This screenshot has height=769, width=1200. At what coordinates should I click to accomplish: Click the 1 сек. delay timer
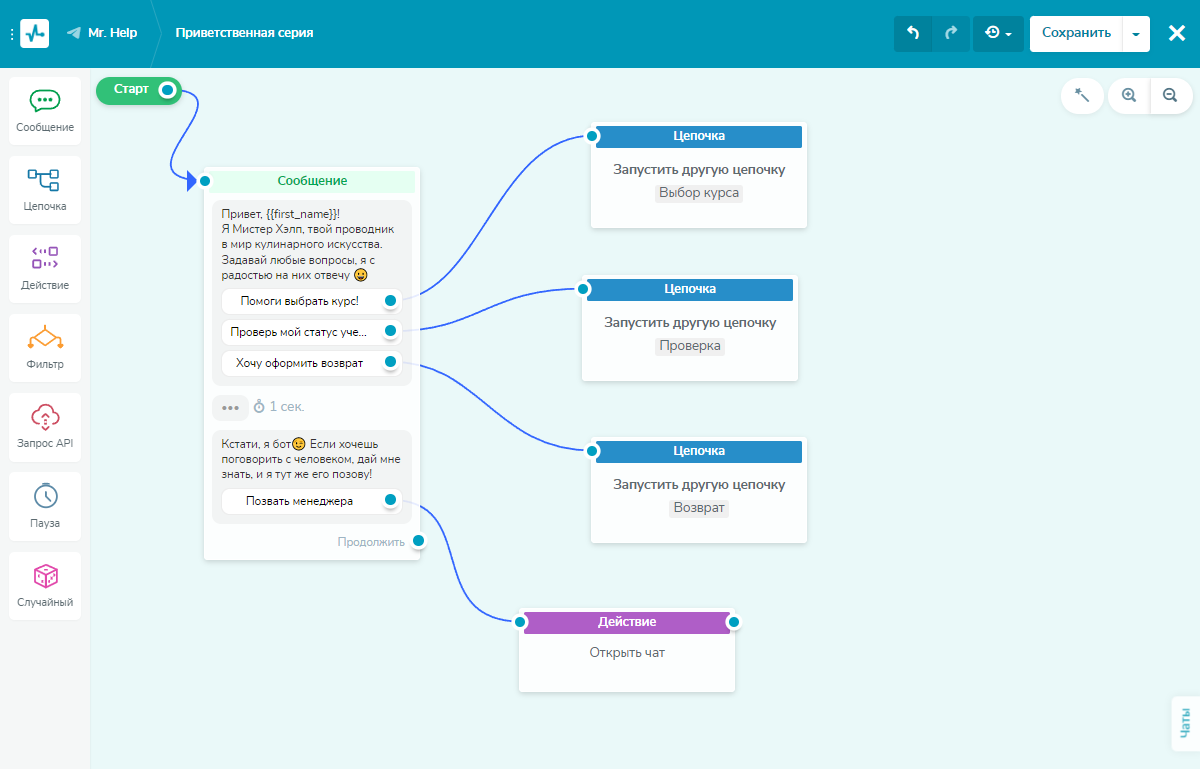[279, 407]
